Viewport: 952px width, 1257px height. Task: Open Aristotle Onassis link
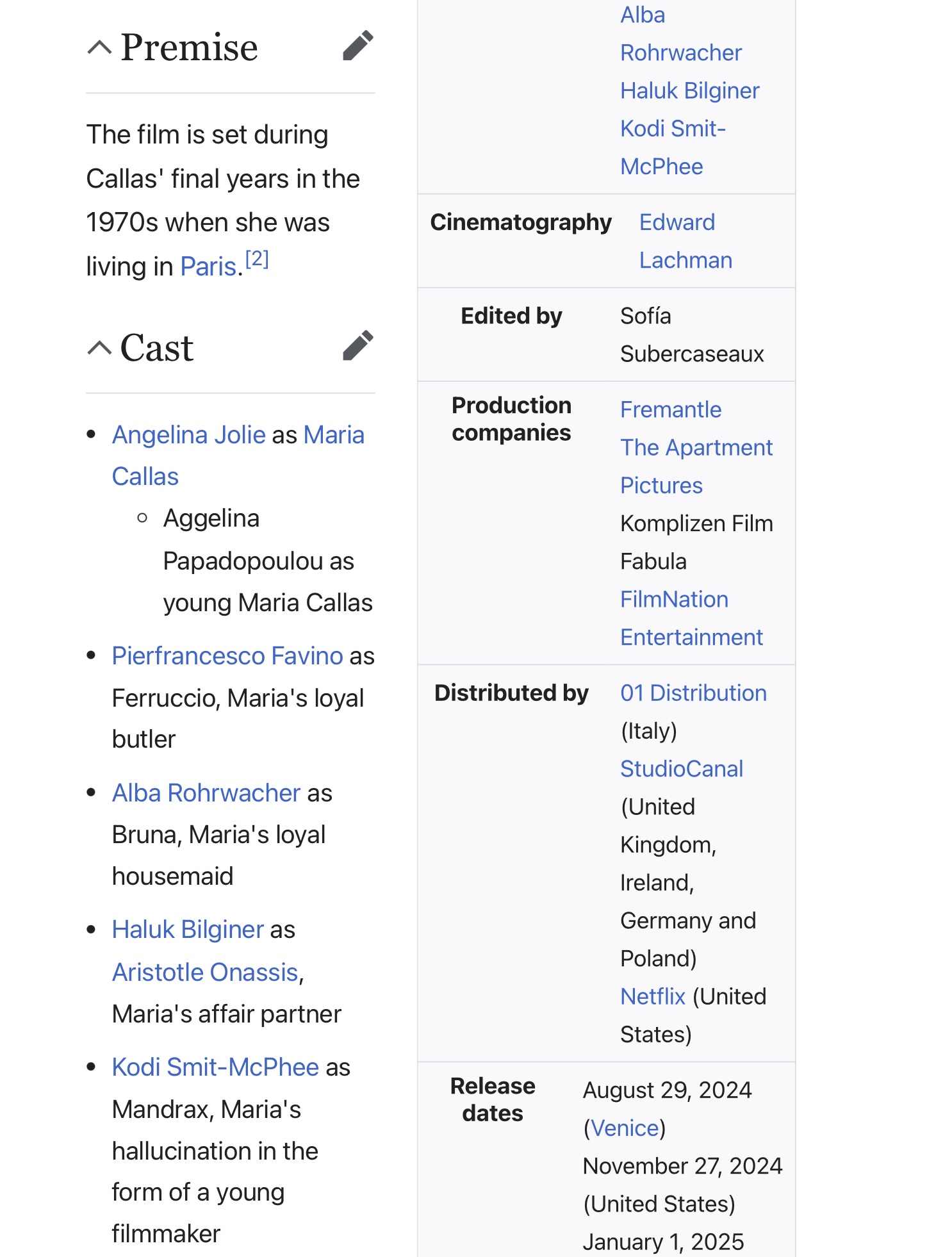point(205,973)
